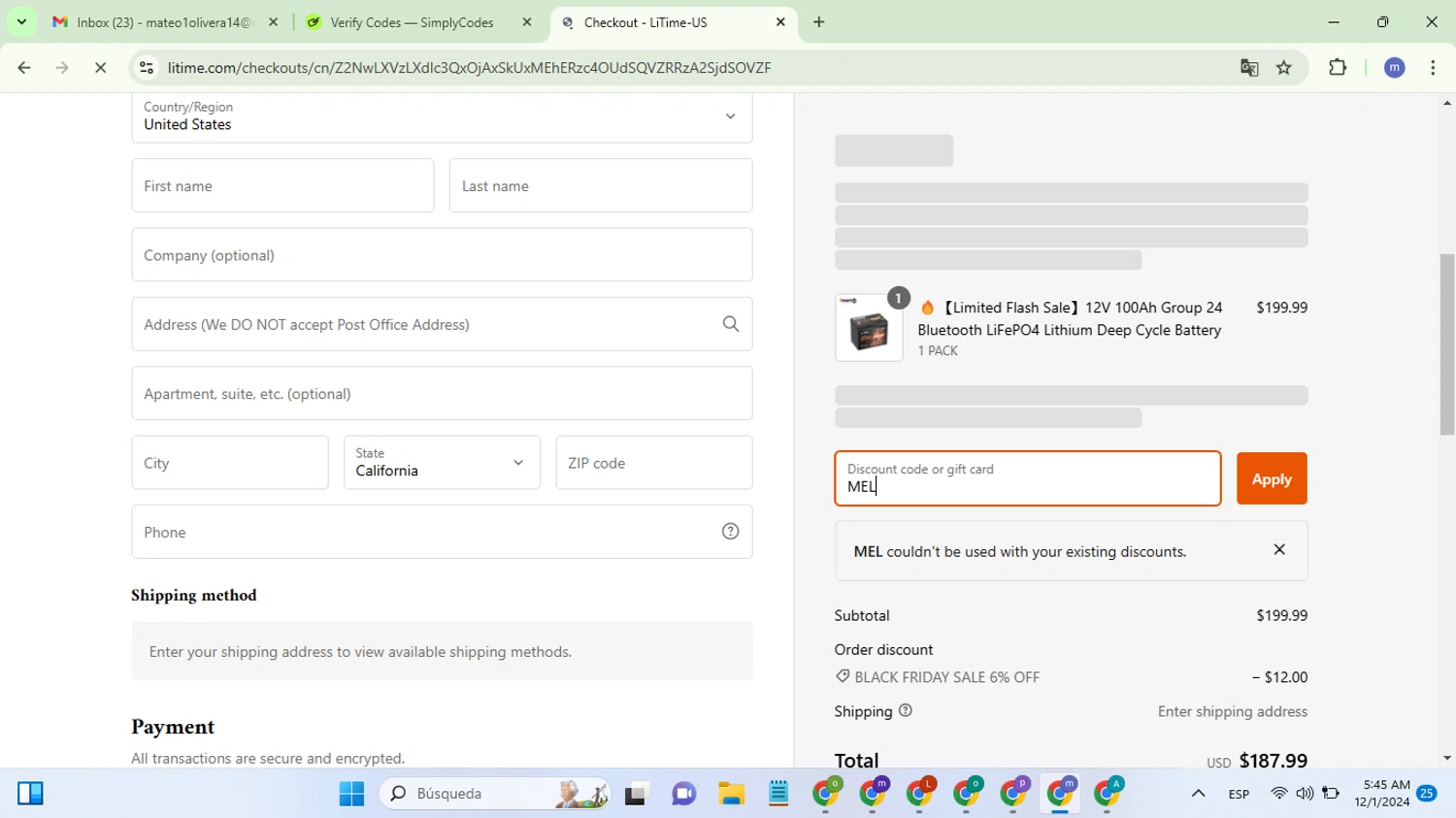Open the extensions puzzle icon
Viewport: 1456px width, 818px height.
pos(1338,68)
